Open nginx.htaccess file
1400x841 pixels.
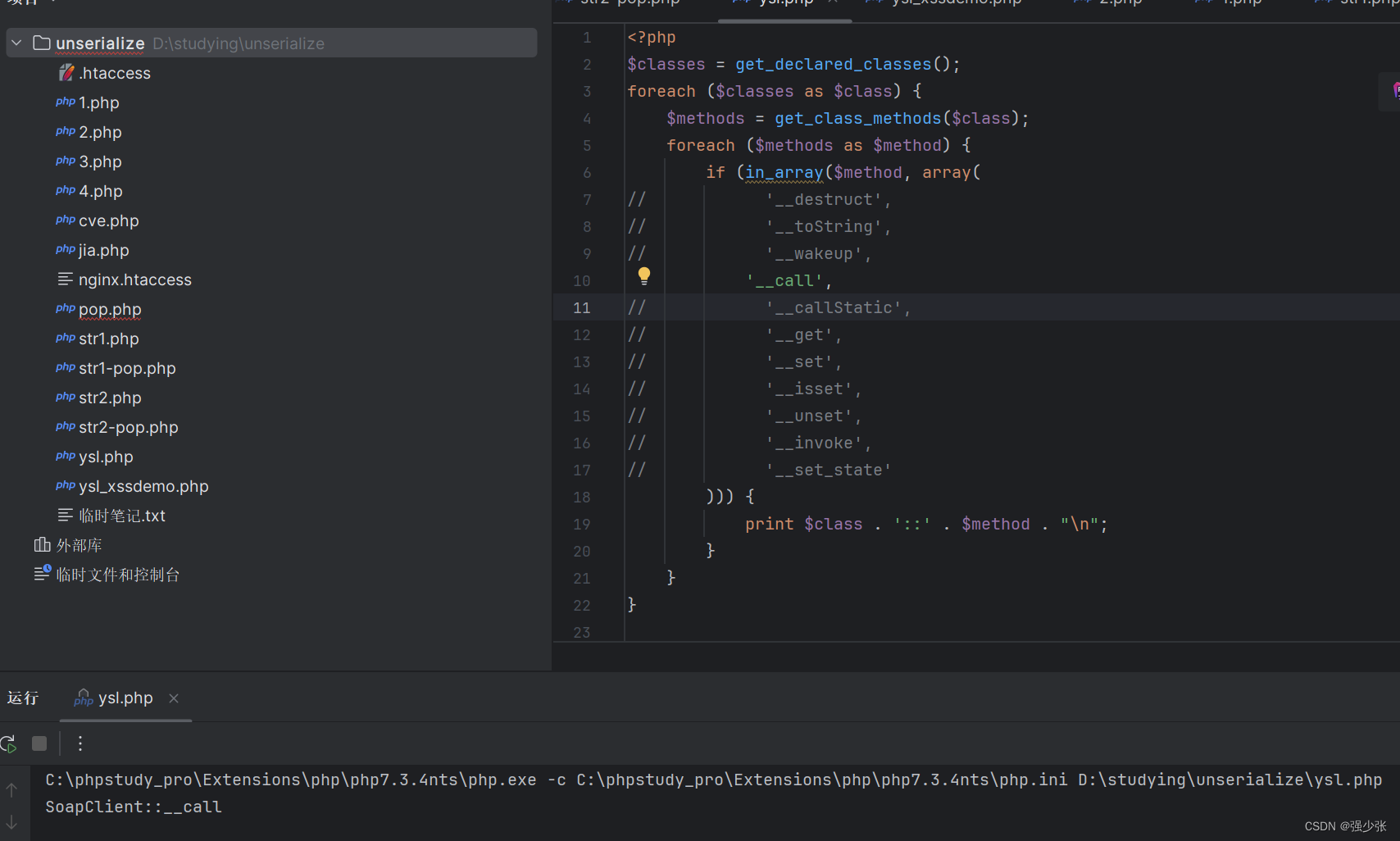click(x=135, y=280)
